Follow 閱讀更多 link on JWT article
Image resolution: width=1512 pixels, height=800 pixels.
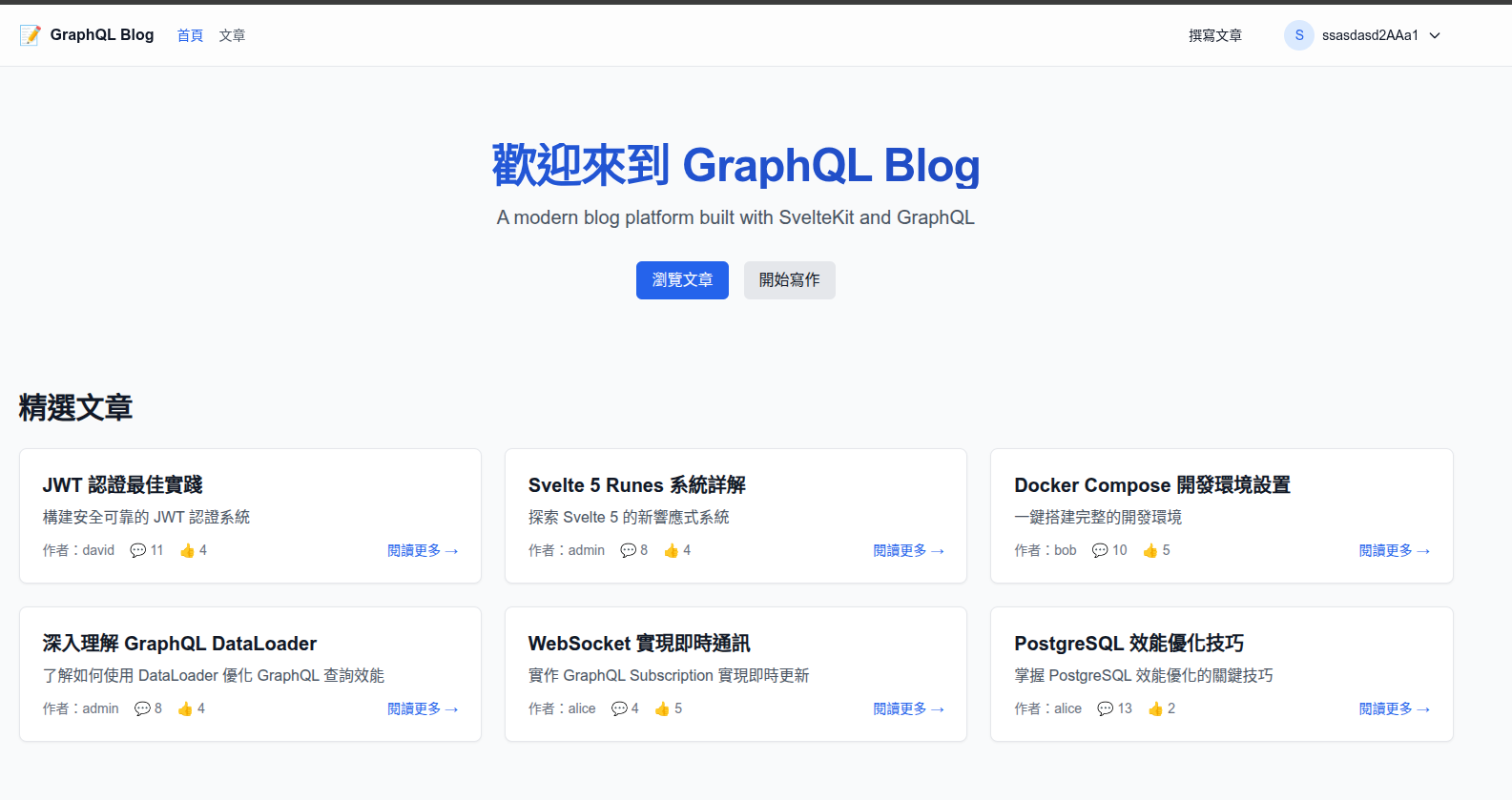[x=423, y=550]
